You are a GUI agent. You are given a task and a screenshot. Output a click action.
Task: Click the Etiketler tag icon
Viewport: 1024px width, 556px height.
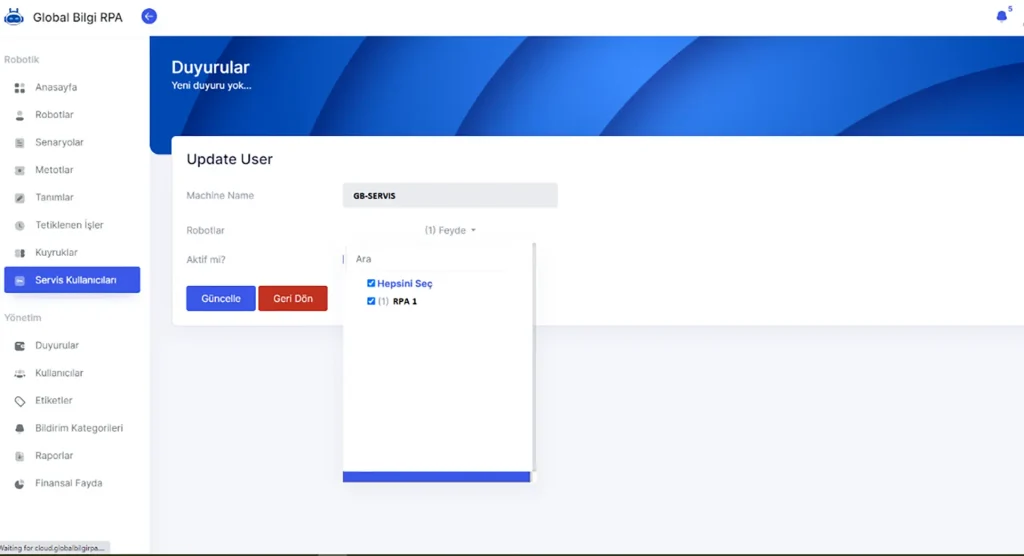click(20, 401)
